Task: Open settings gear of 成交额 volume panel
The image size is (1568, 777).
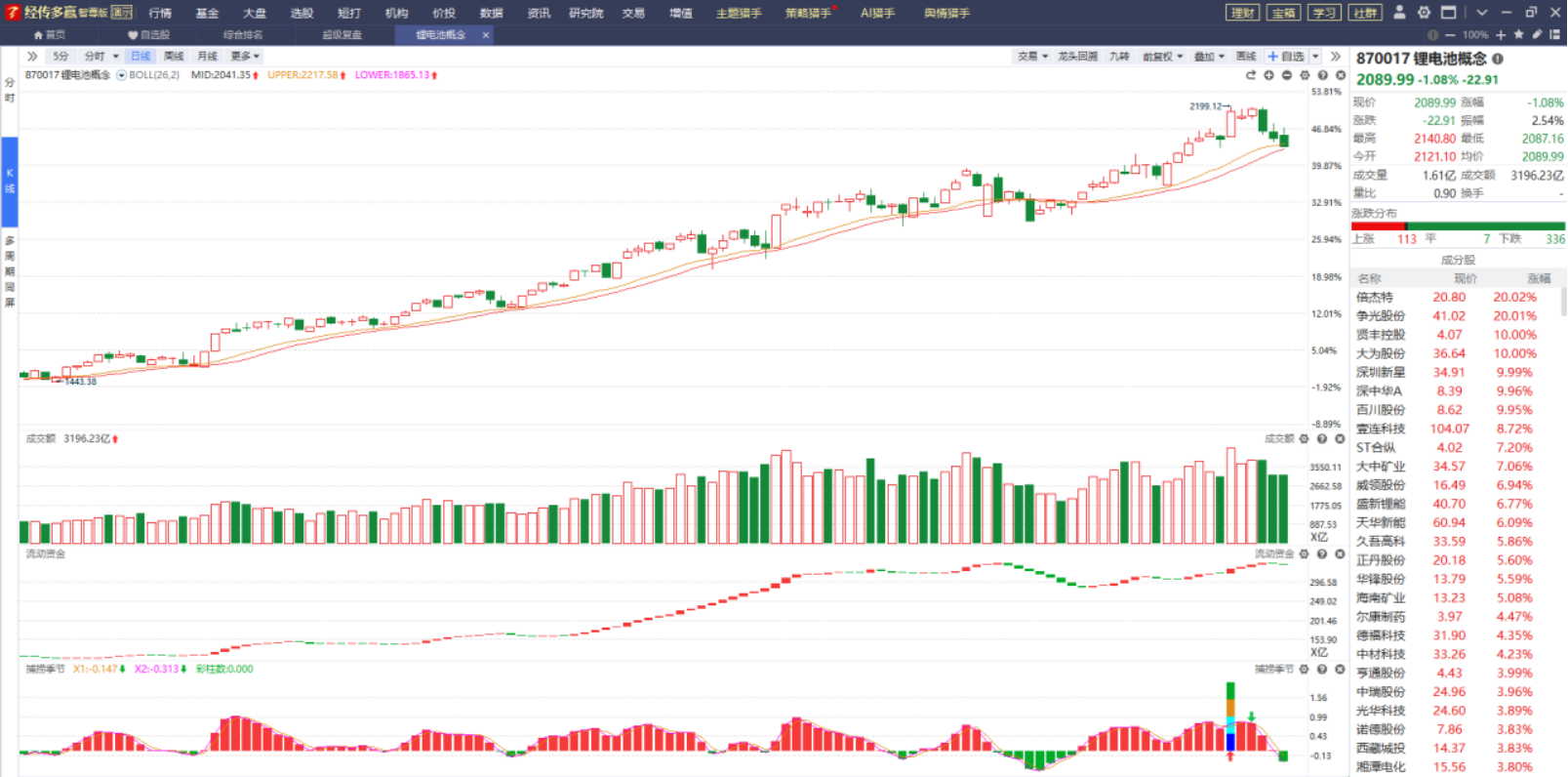Action: pos(1305,439)
